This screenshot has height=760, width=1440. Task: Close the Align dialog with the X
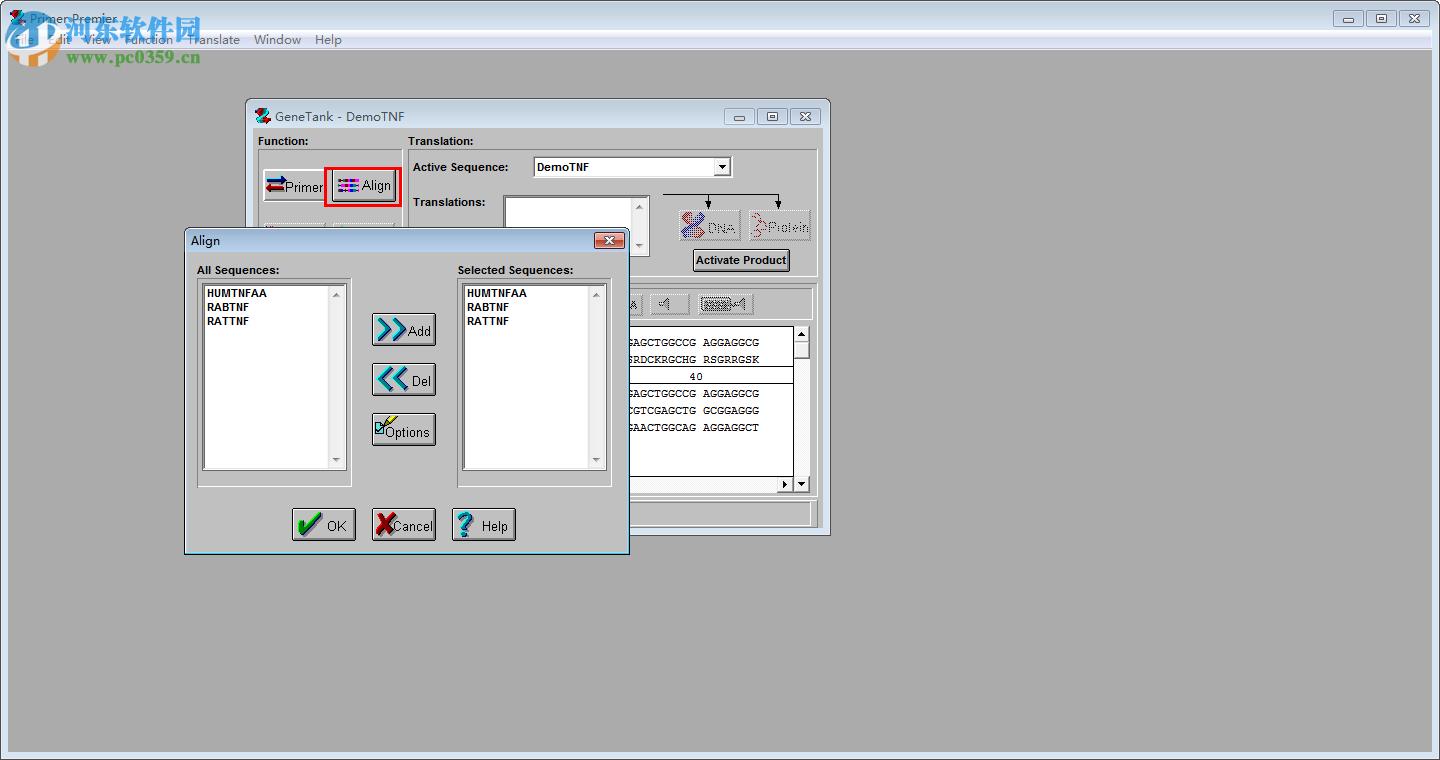pyautogui.click(x=609, y=241)
